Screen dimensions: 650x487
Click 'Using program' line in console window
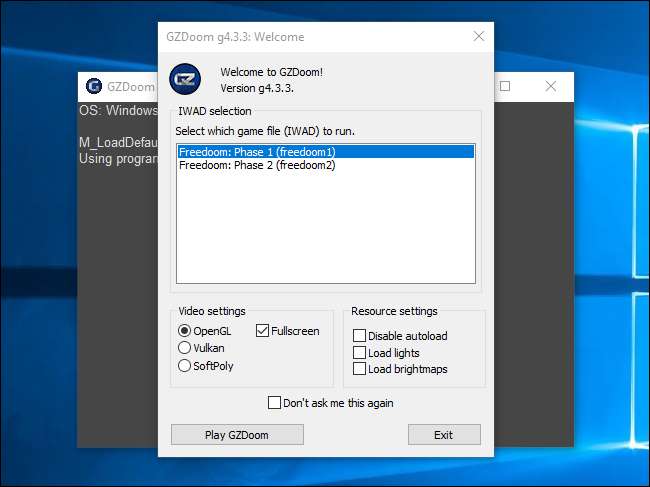coord(118,159)
